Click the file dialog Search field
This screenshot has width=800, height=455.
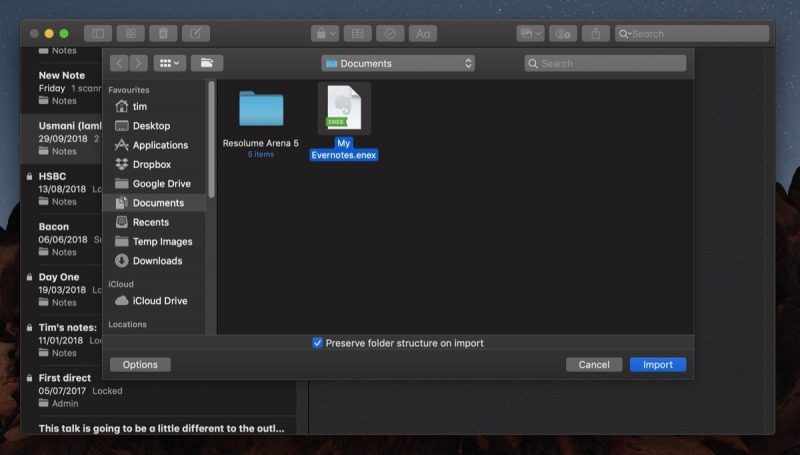[x=605, y=63]
